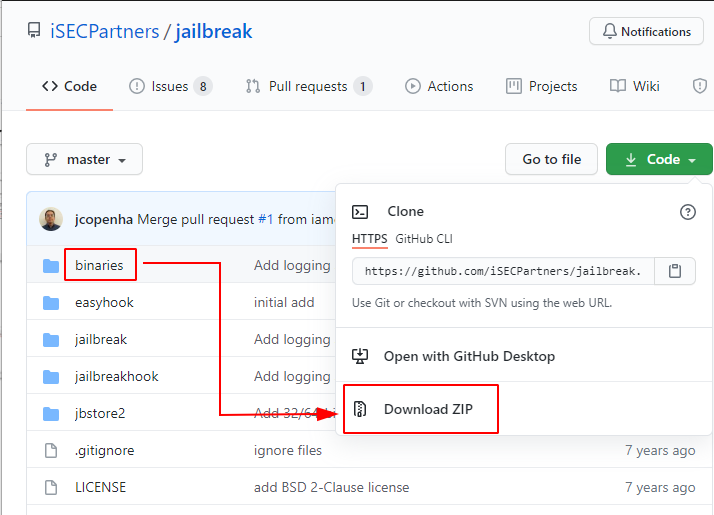This screenshot has width=714, height=515.
Task: Click the Go to file button
Action: (551, 160)
